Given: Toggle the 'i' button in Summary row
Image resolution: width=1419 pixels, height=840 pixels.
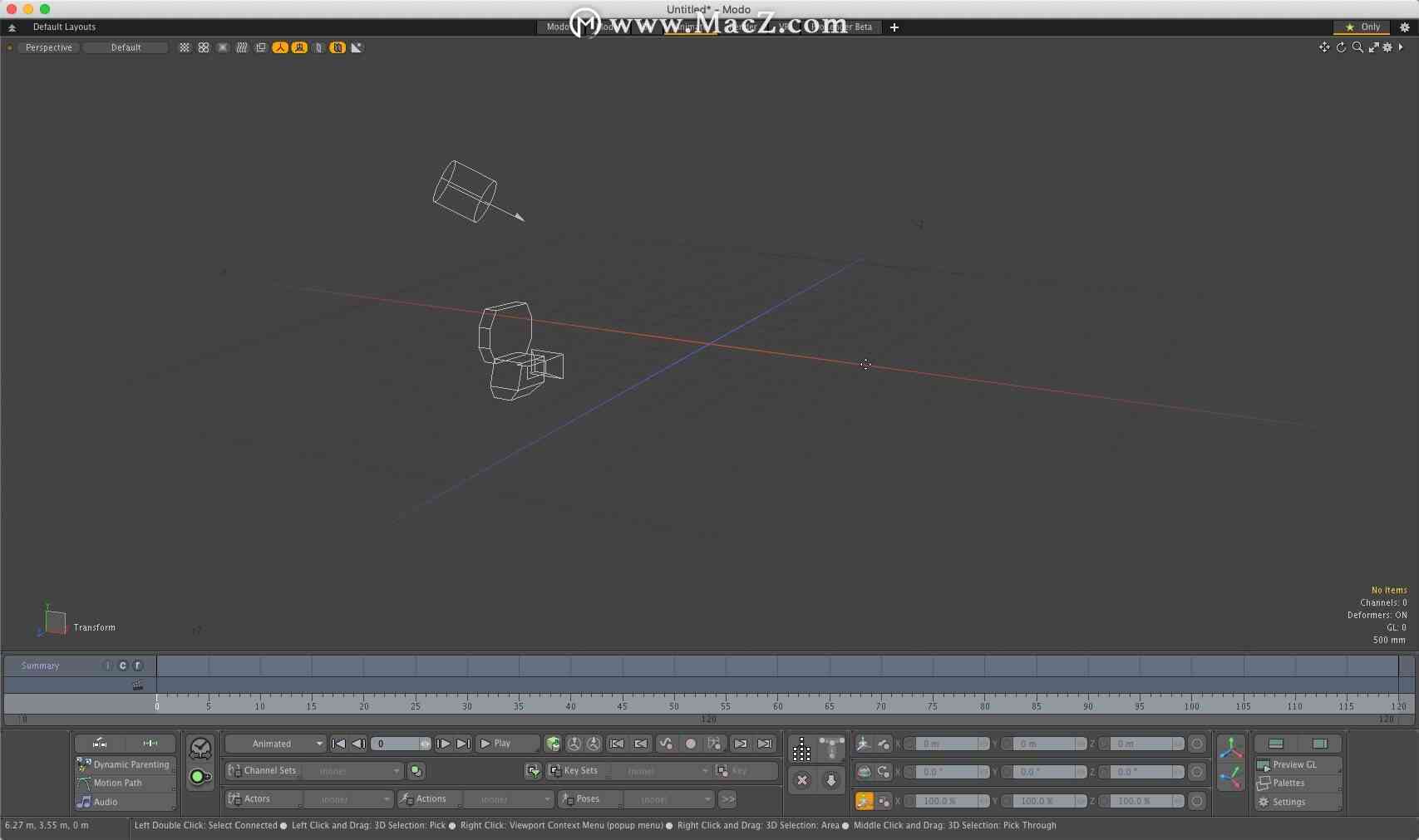Looking at the screenshot, I should point(107,666).
